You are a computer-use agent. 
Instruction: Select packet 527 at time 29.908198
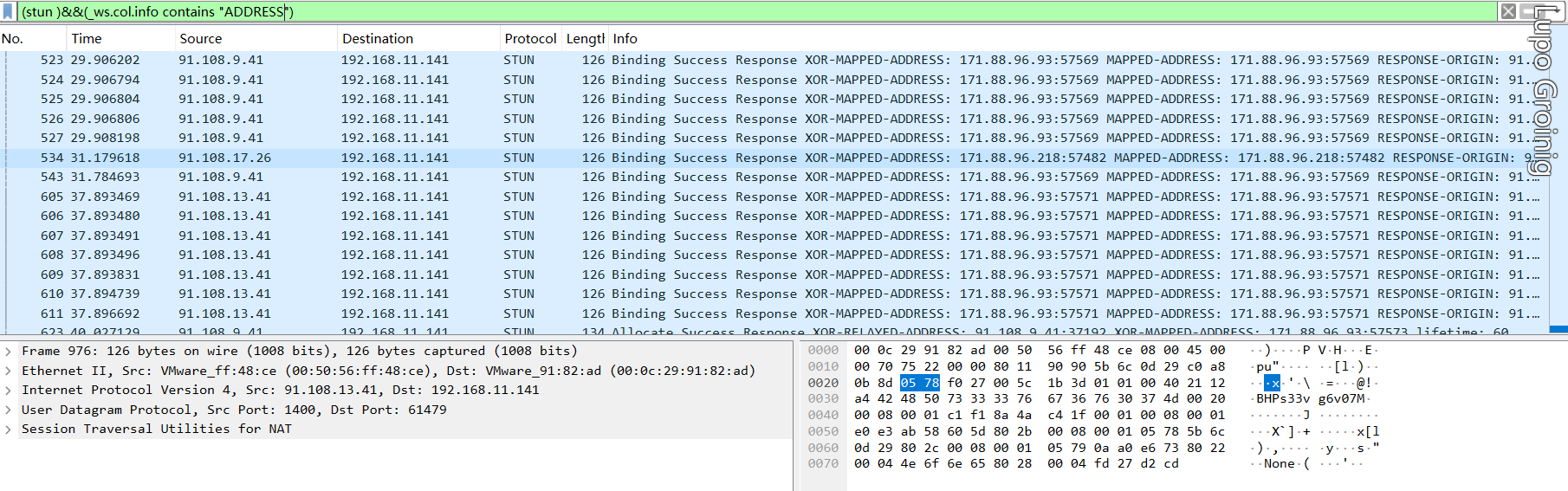coord(775,138)
